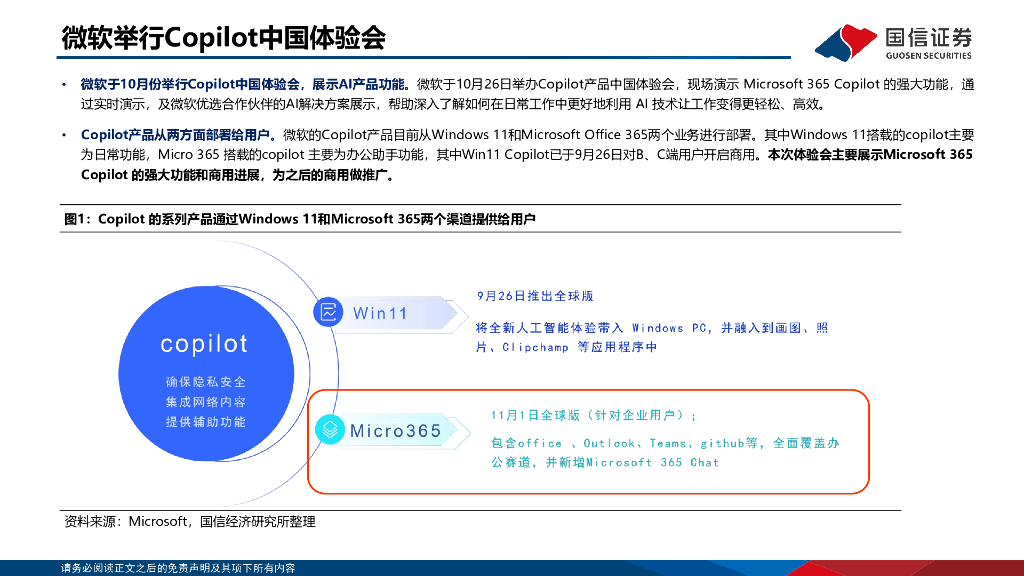The height and width of the screenshot is (576, 1024).
Task: Click the blue copilot circle
Action: pos(206,374)
